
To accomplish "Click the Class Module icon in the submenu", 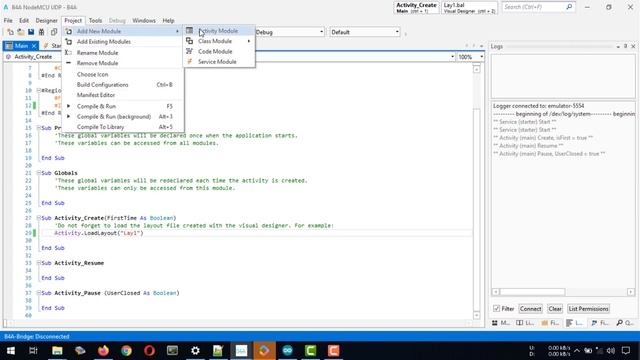I will [x=189, y=41].
